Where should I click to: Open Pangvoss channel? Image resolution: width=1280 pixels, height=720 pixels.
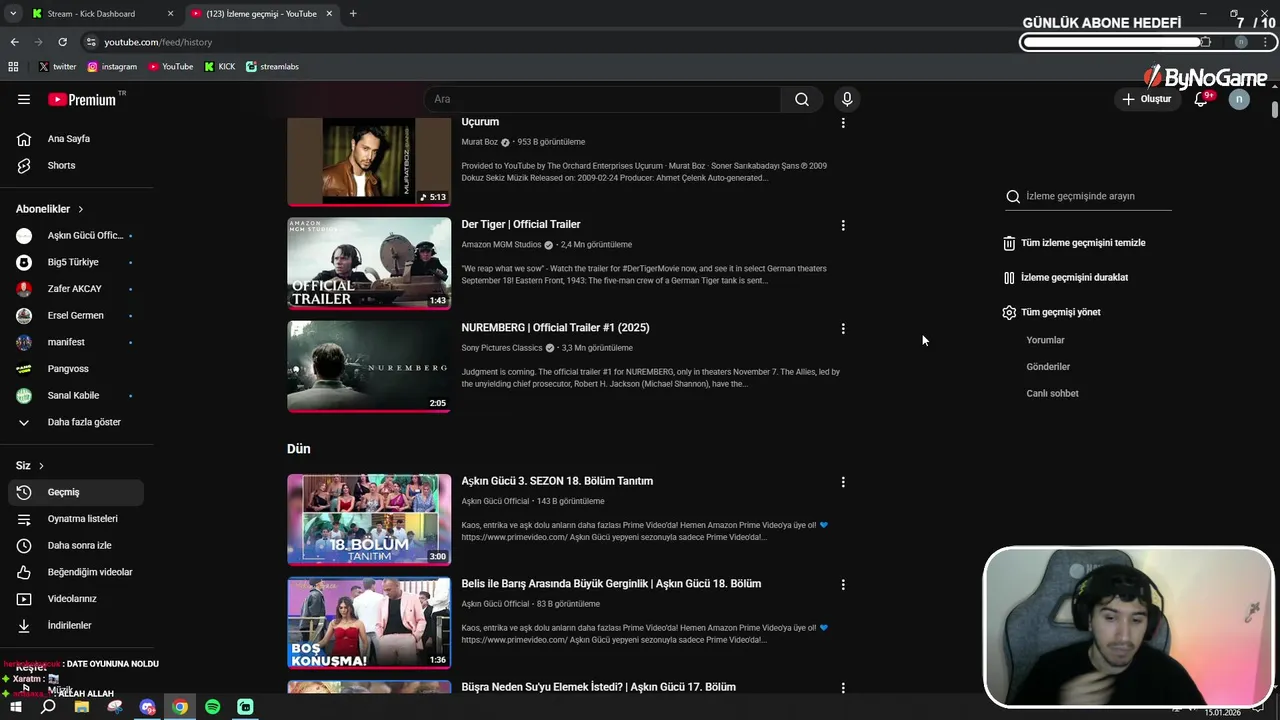pos(77,368)
